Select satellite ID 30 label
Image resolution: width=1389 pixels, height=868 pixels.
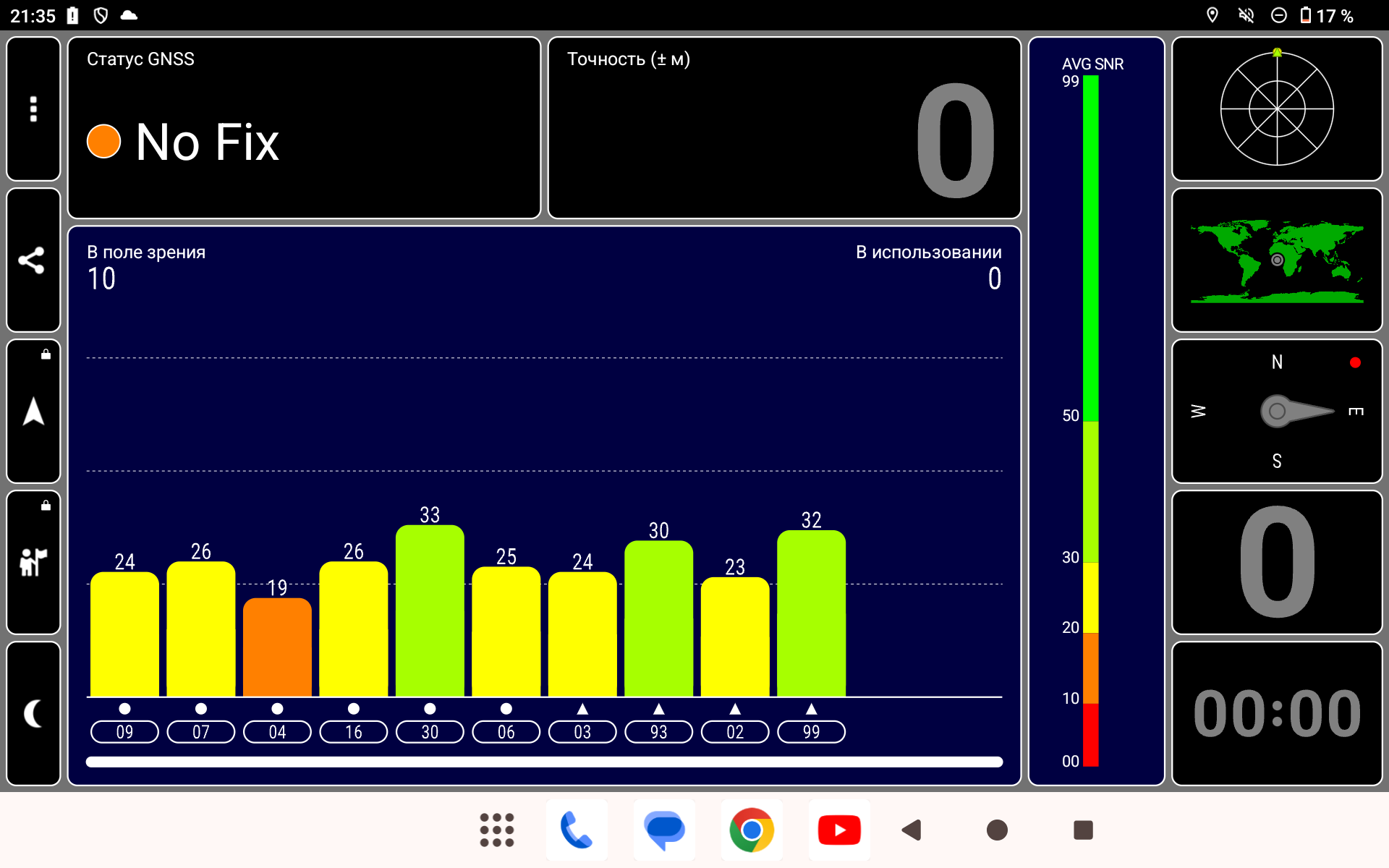430,732
